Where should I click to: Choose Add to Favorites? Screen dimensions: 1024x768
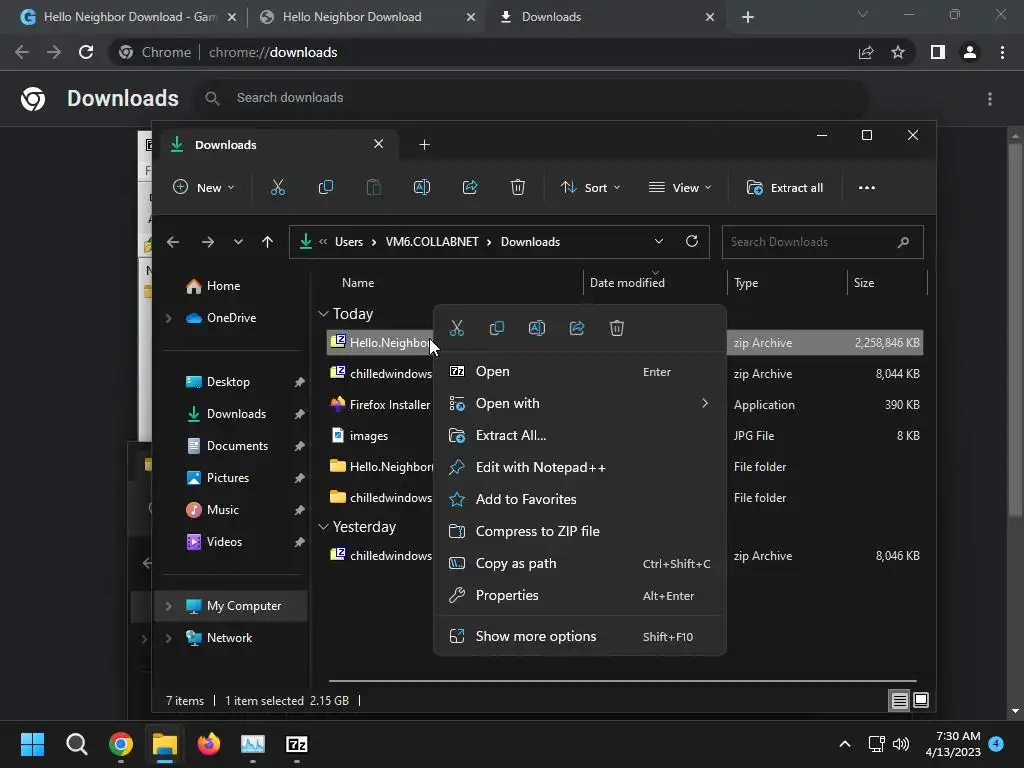click(x=580, y=500)
